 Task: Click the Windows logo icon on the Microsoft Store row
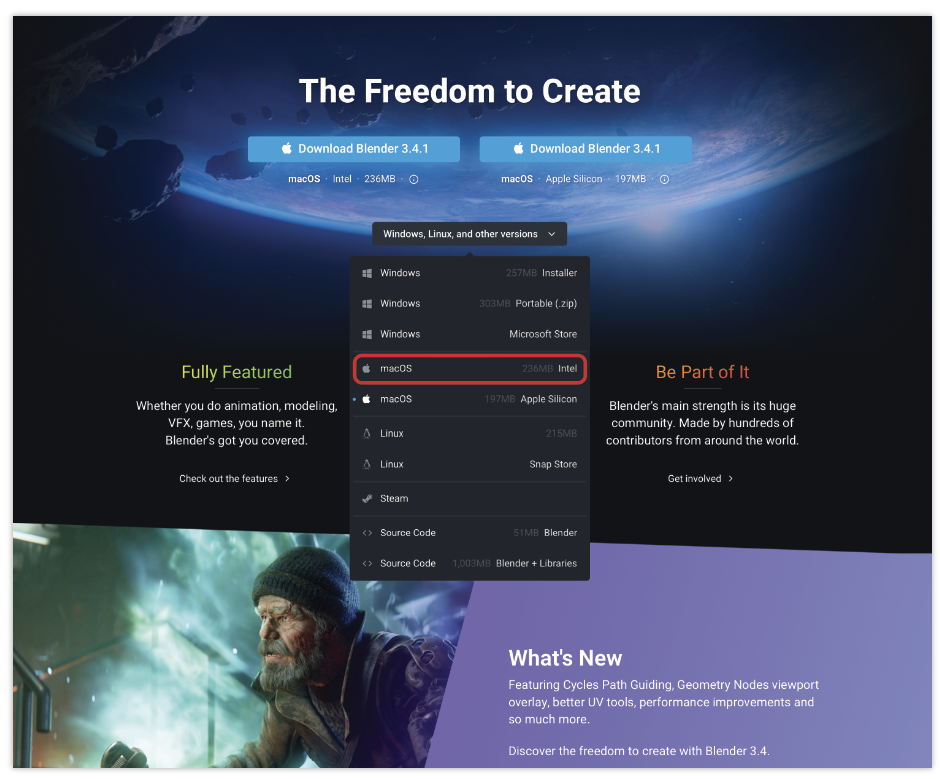367,334
